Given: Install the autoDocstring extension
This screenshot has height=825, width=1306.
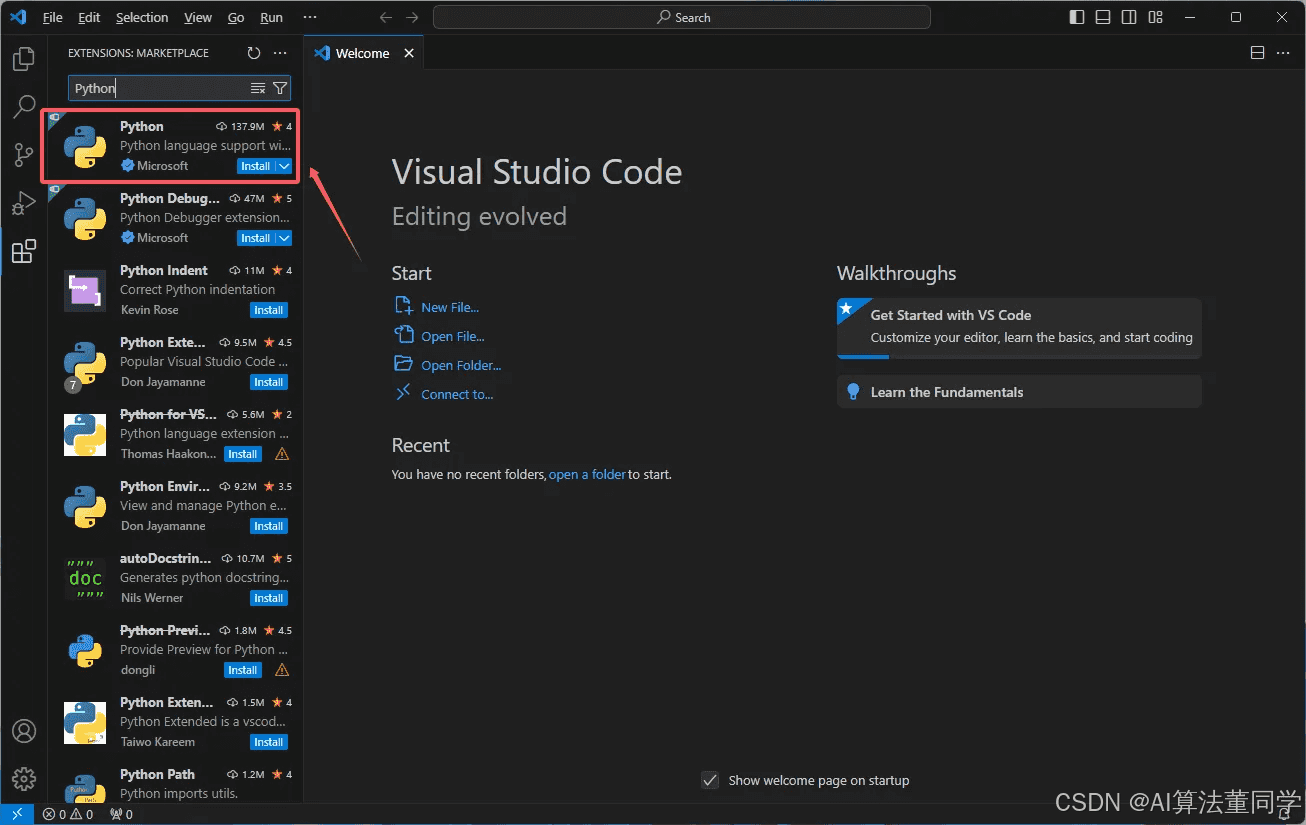Looking at the screenshot, I should pyautogui.click(x=269, y=598).
